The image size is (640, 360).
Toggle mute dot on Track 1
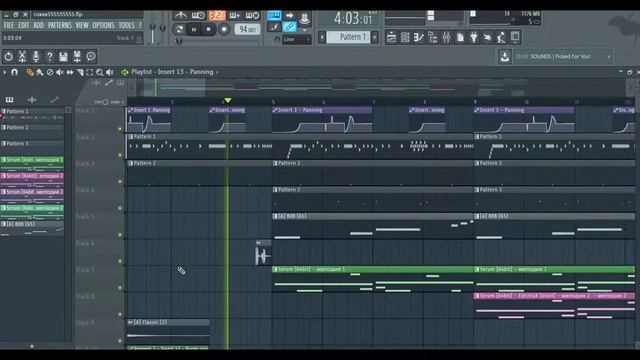120,129
